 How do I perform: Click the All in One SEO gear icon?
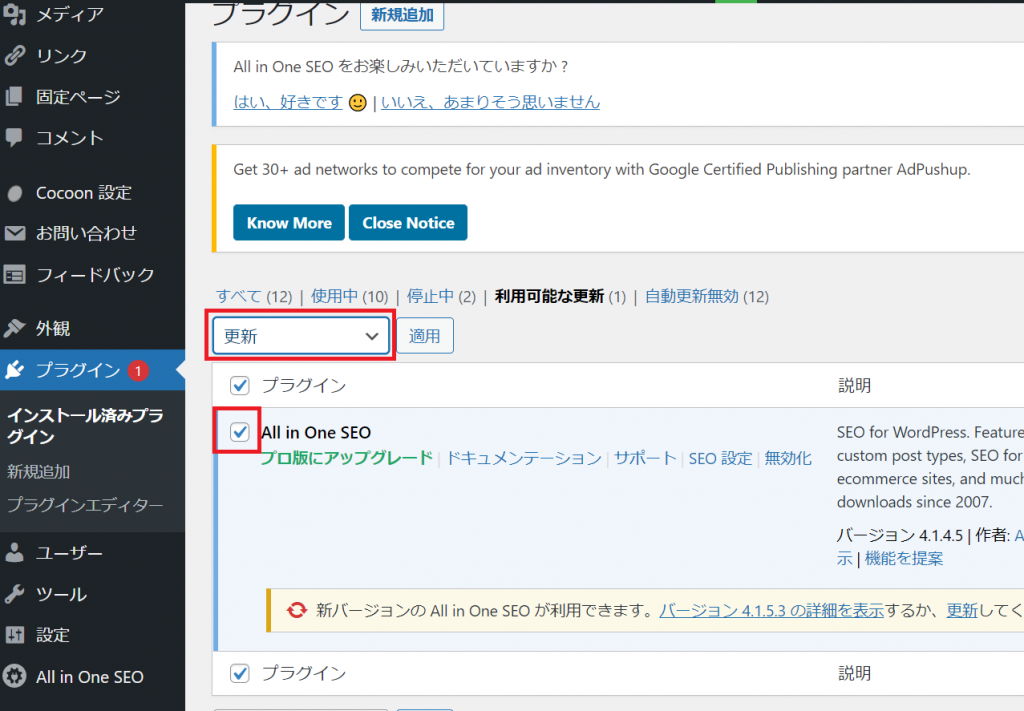point(14,676)
